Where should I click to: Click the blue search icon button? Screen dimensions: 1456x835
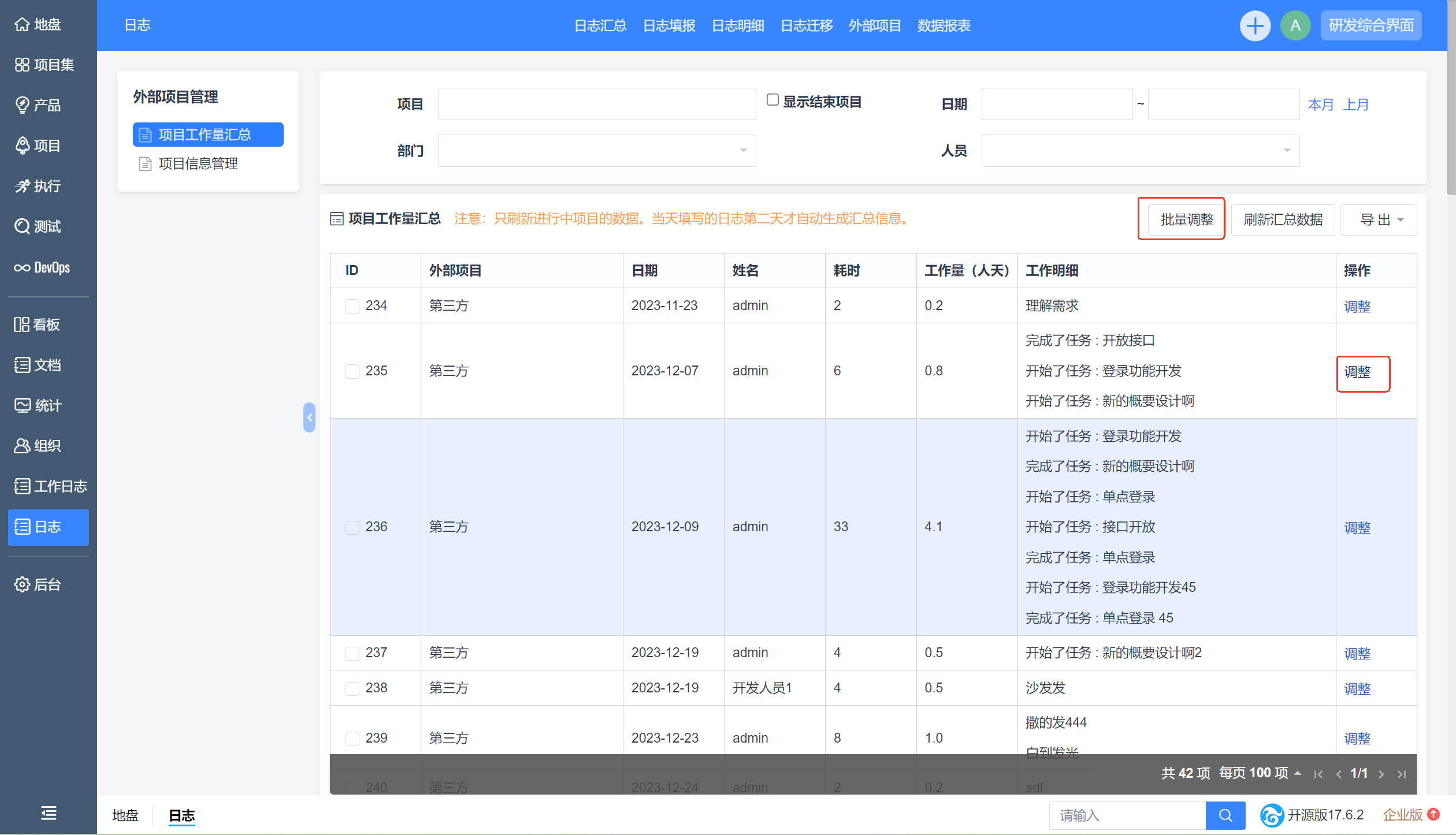coord(1225,815)
